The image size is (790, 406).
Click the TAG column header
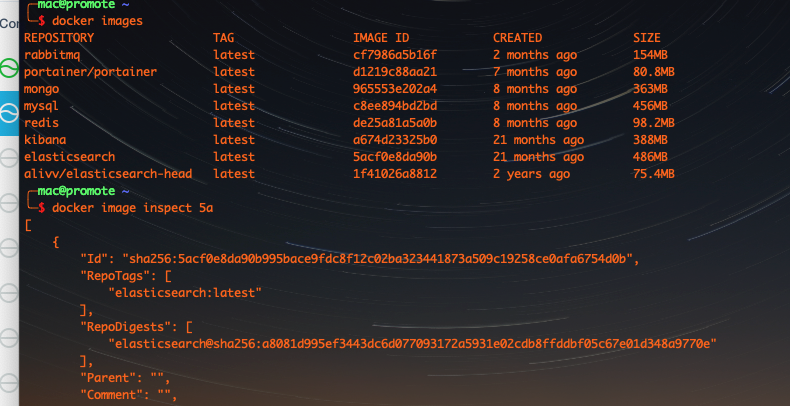tap(224, 38)
